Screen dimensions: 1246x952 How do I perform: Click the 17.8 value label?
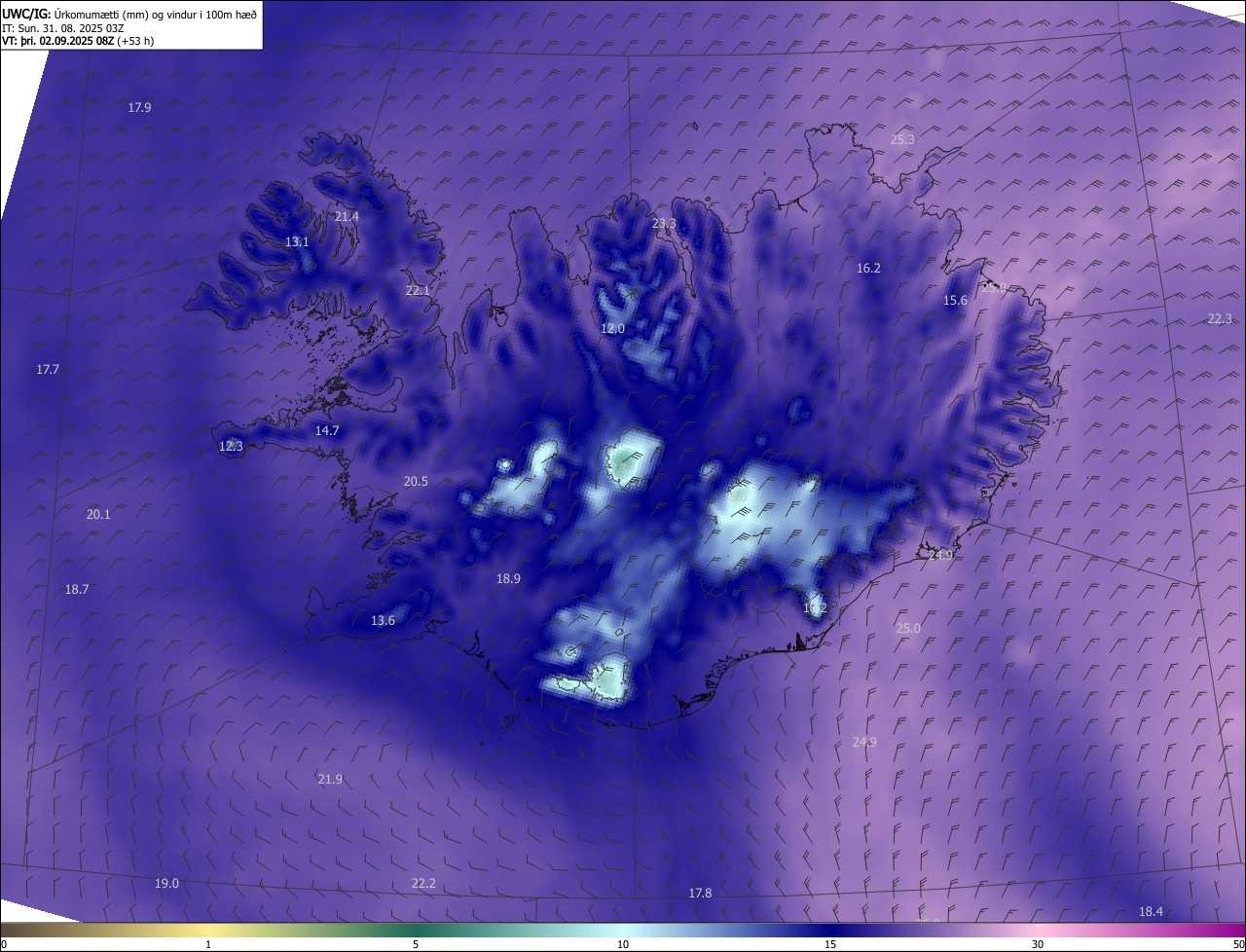[x=700, y=893]
